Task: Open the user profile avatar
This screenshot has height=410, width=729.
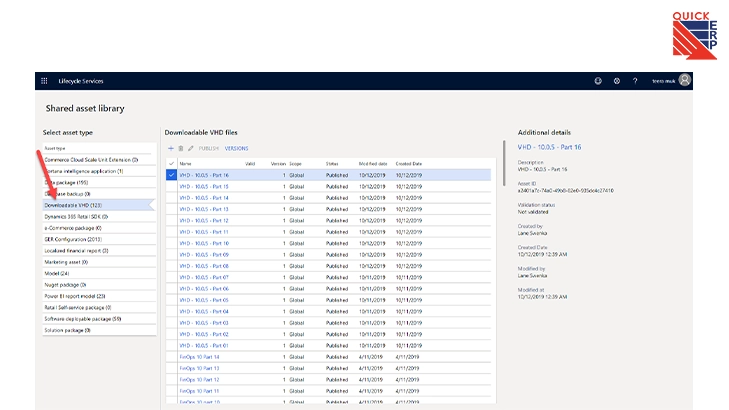Action: click(685, 80)
